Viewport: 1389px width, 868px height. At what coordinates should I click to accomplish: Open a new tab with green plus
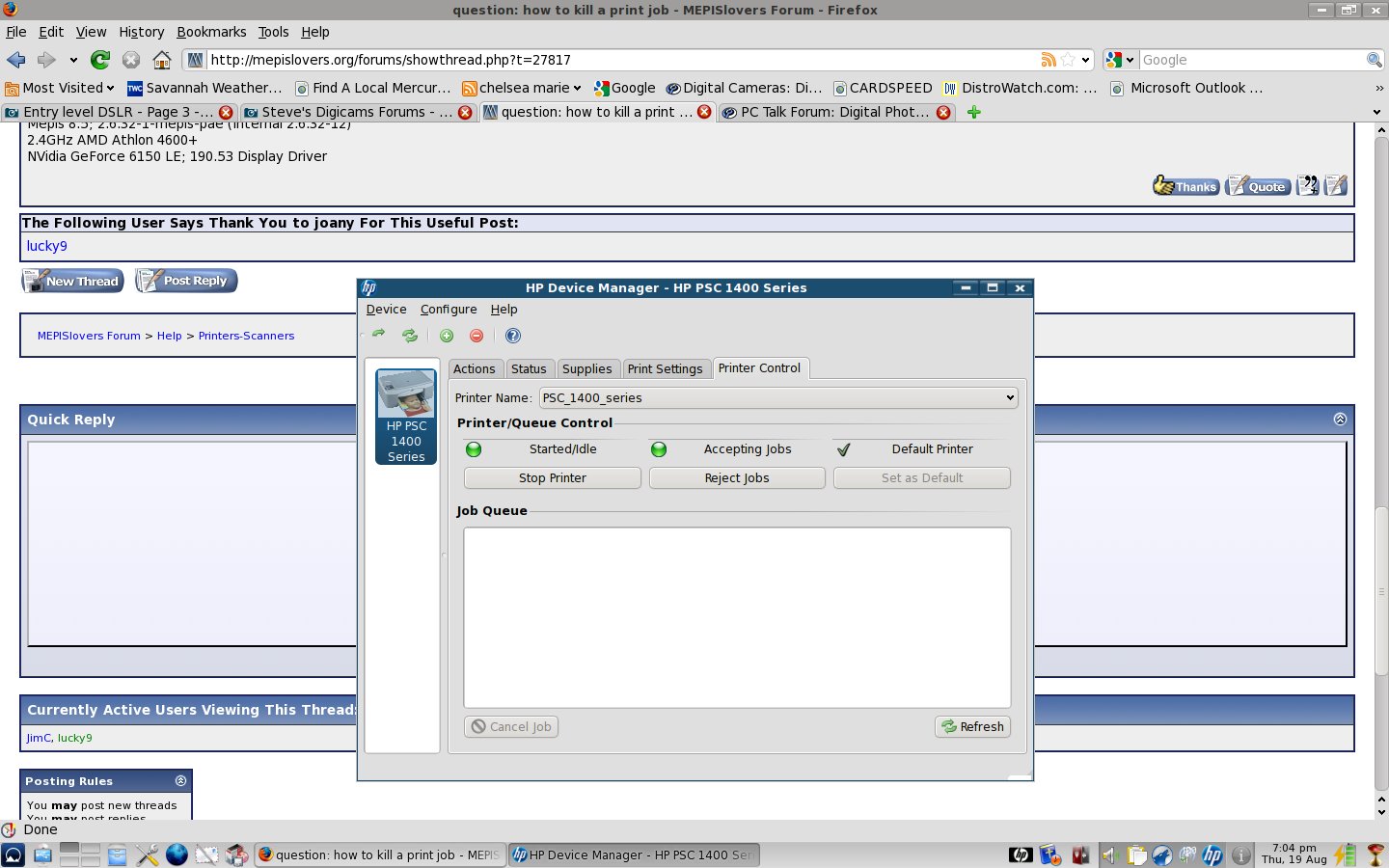(974, 112)
